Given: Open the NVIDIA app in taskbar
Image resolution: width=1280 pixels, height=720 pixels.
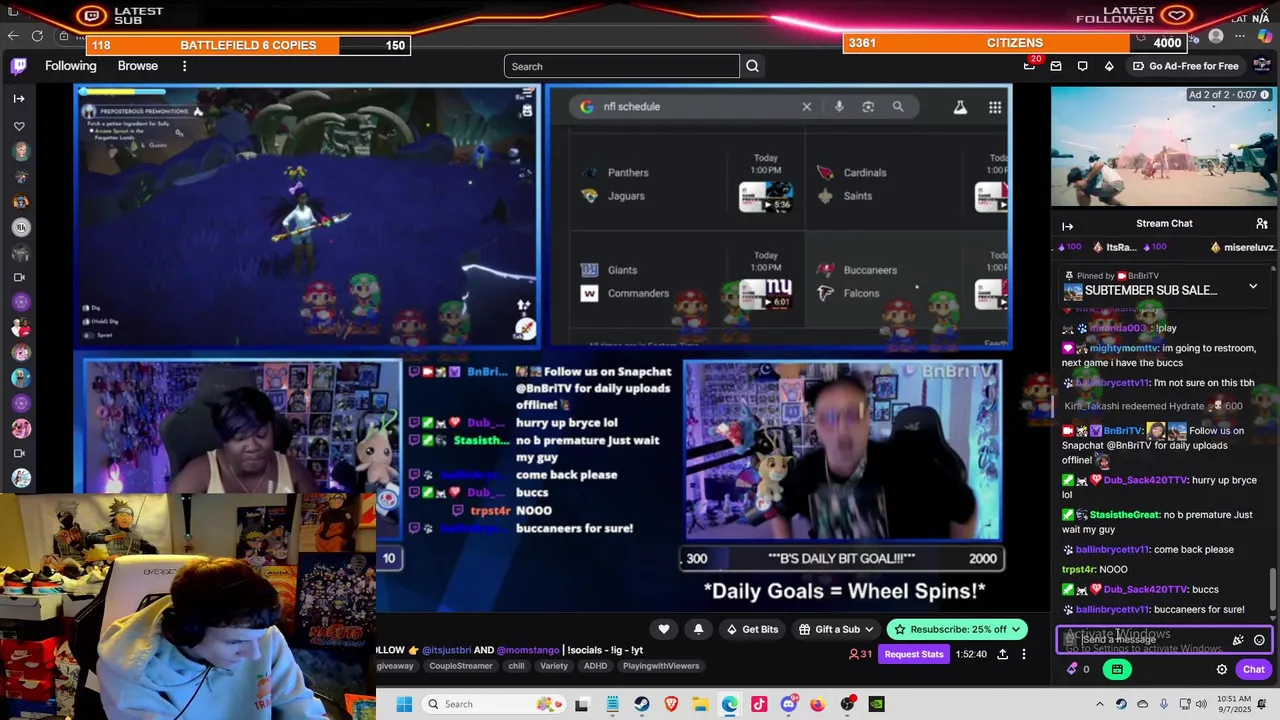Looking at the screenshot, I should 876,704.
